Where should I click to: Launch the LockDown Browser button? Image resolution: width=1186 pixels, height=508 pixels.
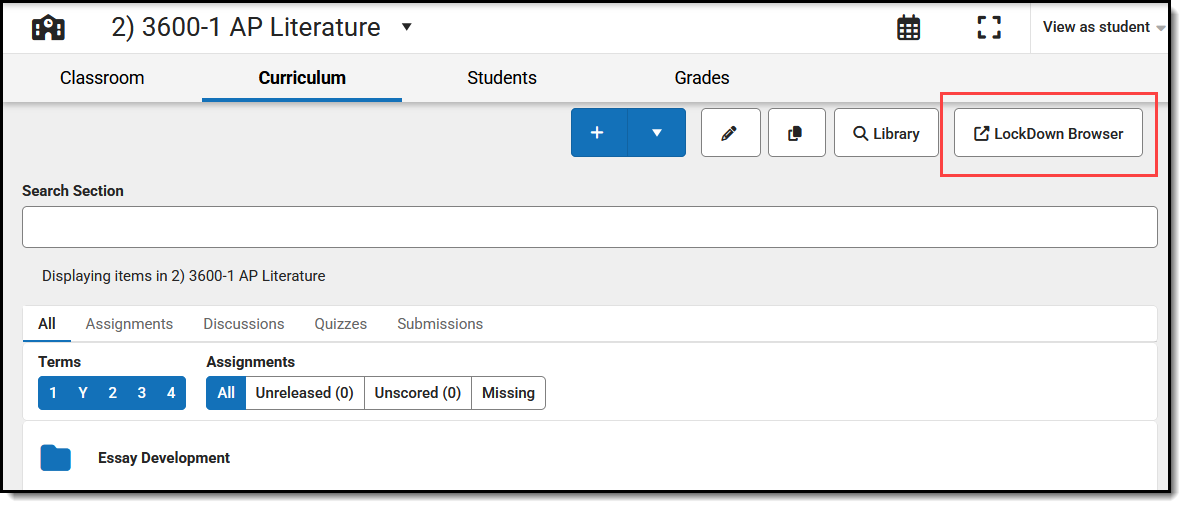coord(1048,133)
